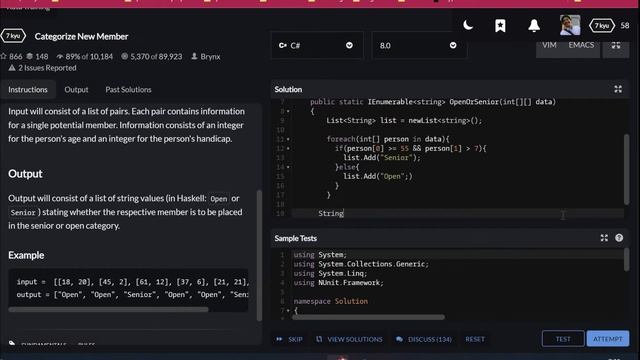Click 7 kyu rank badge next to avatar
The image size is (640, 360).
[x=602, y=26]
